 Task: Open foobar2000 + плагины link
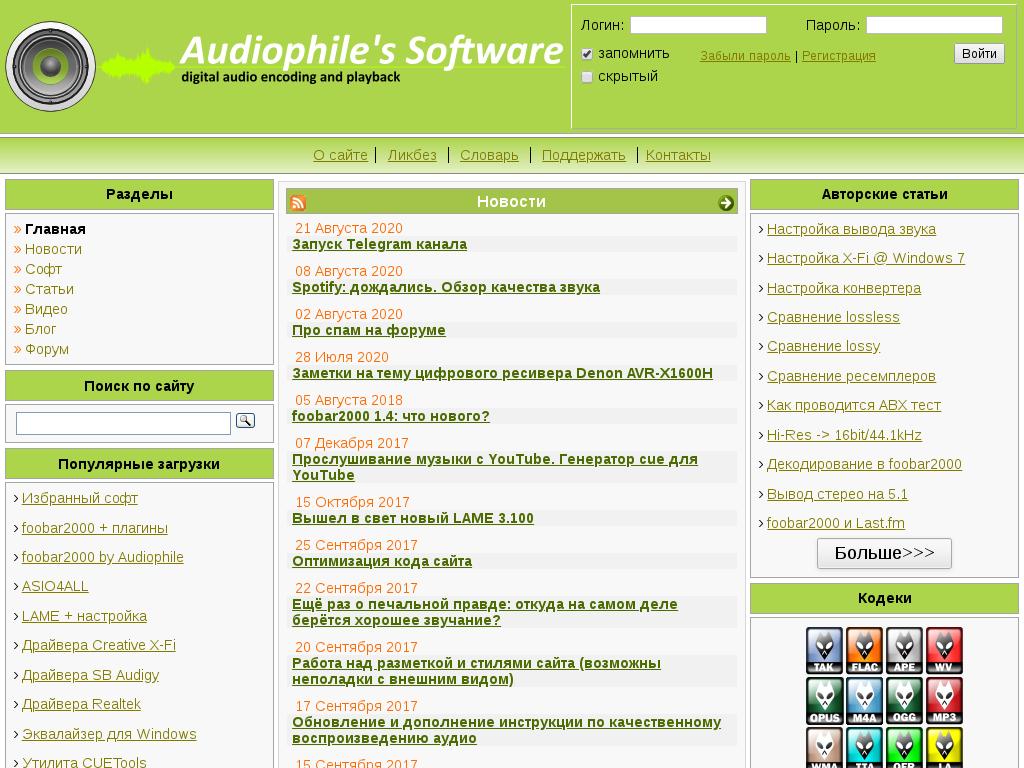pos(95,528)
